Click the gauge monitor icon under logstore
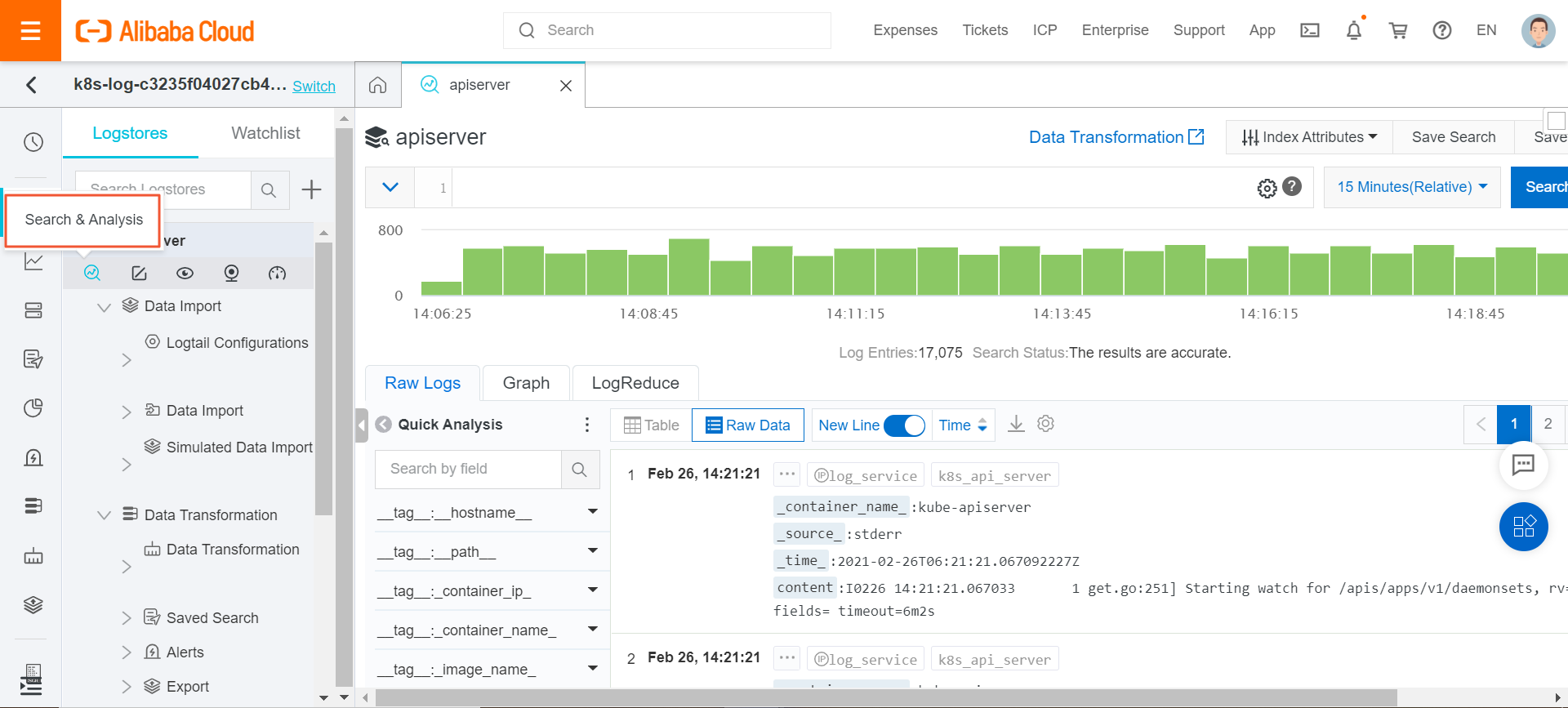This screenshot has width=1568, height=708. (x=277, y=273)
